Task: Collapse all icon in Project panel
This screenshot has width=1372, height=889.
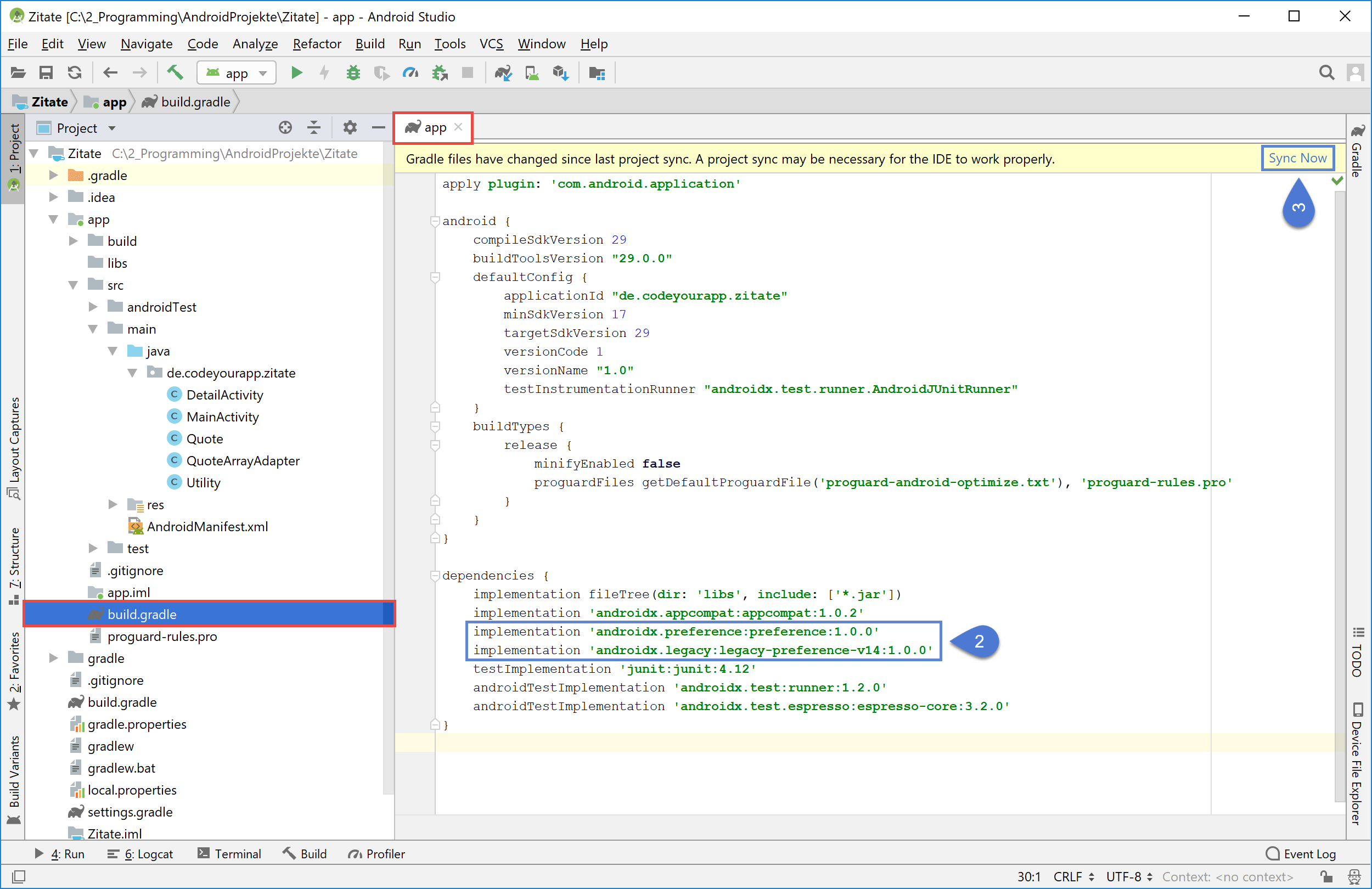Action: 314,128
